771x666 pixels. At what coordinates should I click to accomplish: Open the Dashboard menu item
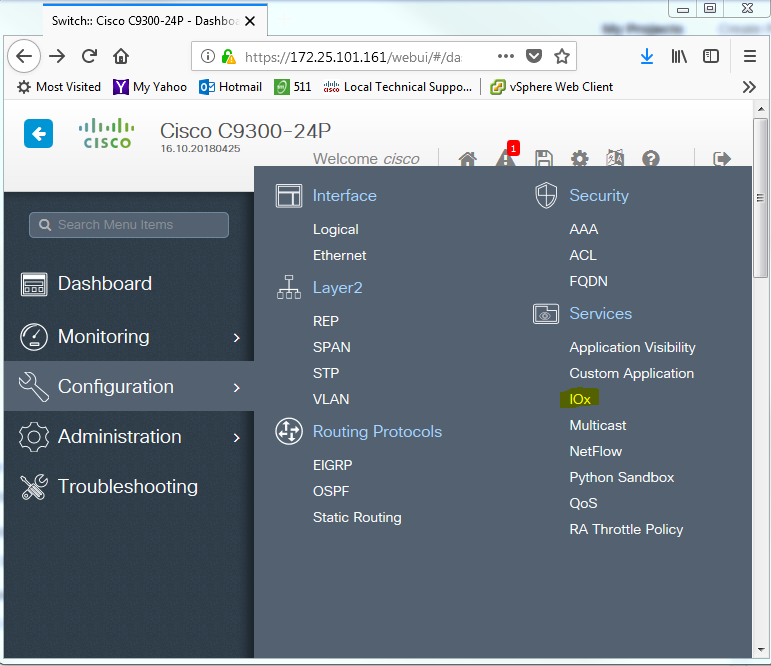[x=104, y=284]
